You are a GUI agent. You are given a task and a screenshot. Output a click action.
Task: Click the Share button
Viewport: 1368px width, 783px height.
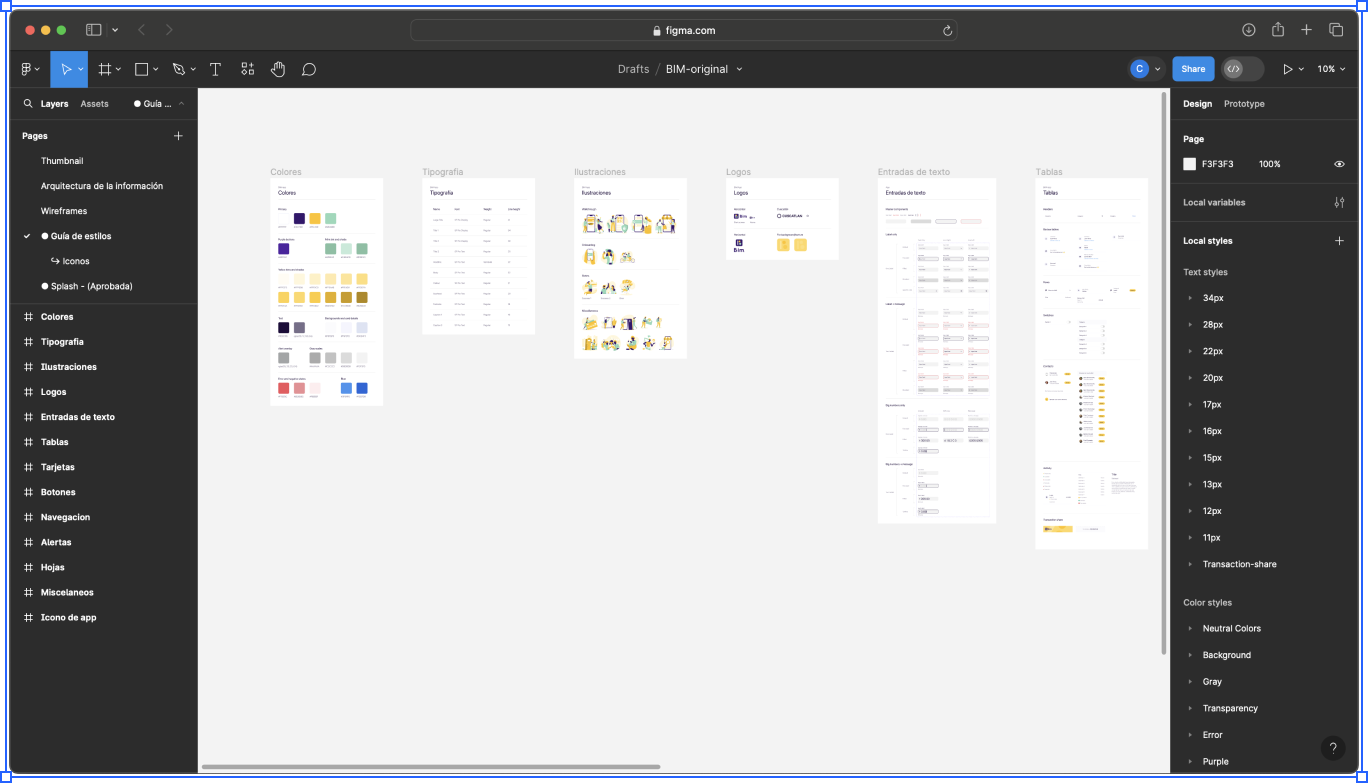click(x=1193, y=69)
